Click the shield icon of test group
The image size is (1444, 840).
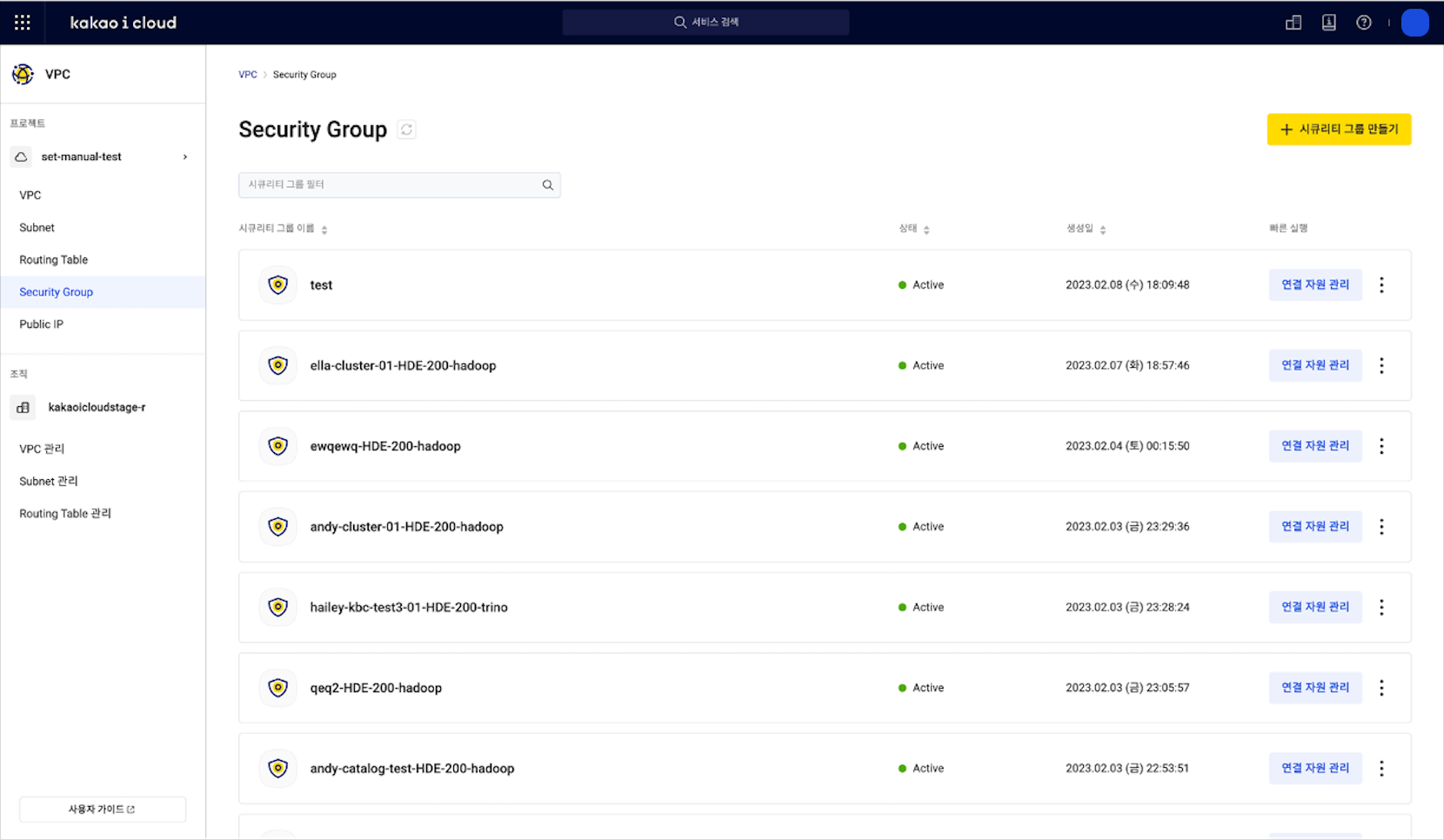[278, 285]
